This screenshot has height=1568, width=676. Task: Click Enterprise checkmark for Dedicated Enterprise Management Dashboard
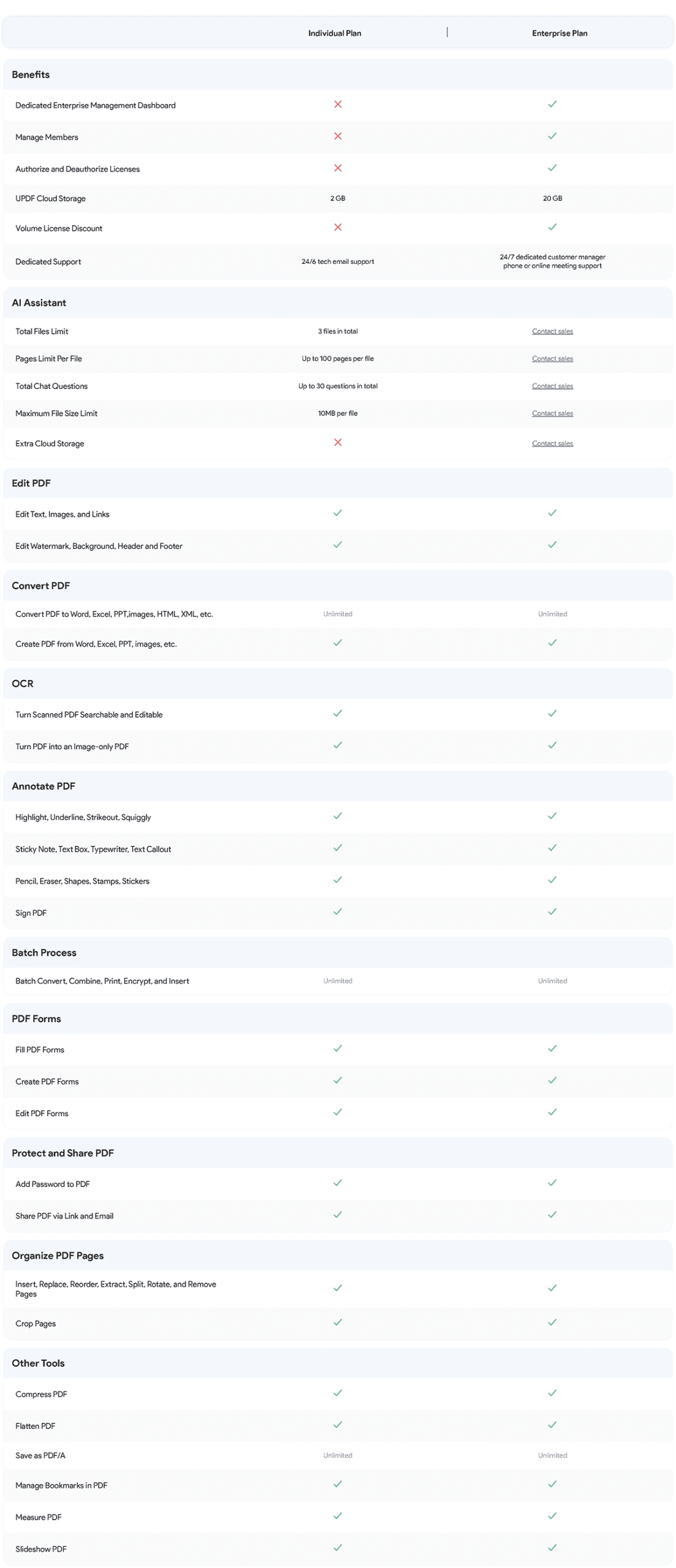[x=552, y=104]
